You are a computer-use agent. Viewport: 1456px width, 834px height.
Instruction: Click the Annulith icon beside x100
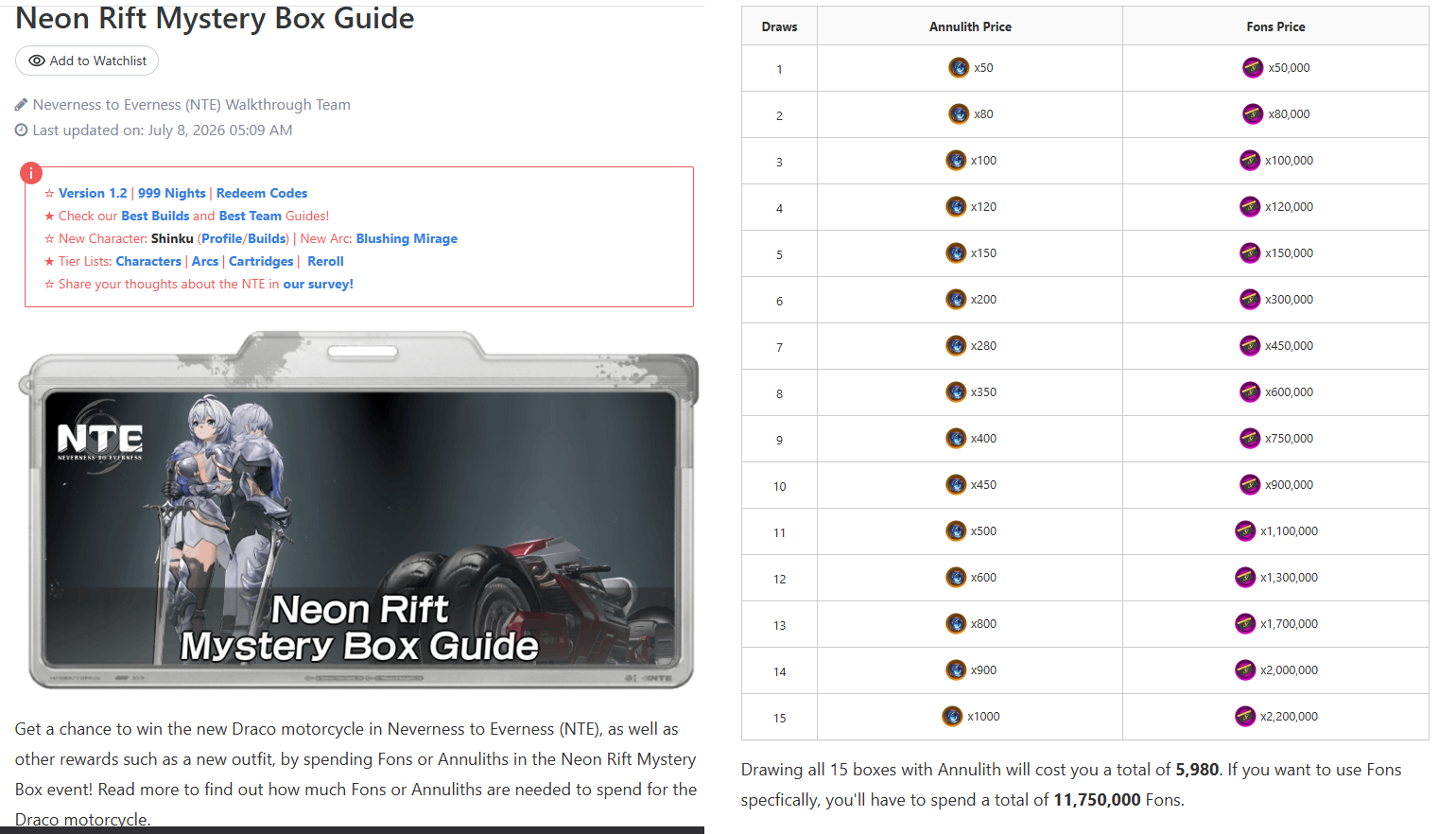[x=956, y=160]
